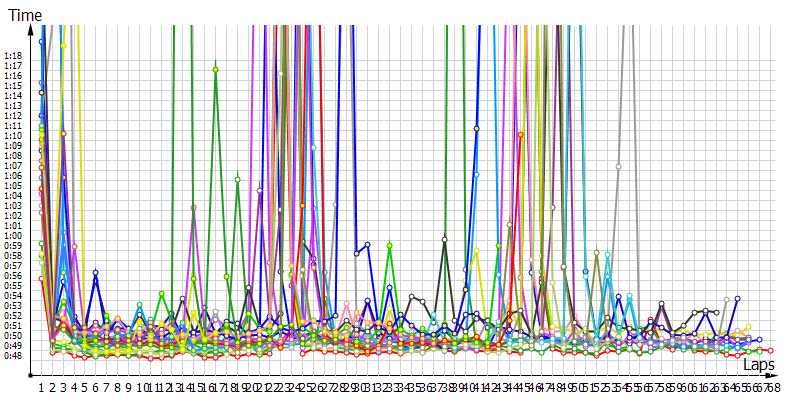The width and height of the screenshot is (800, 400).
Task: Click the dark blue end point at lap 65
Action: pyautogui.click(x=737, y=298)
